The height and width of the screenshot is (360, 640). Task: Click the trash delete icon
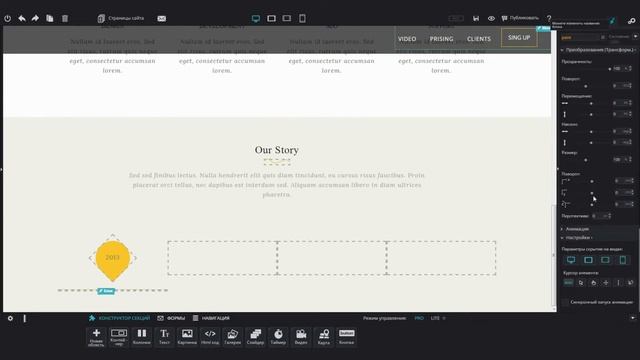(65, 18)
